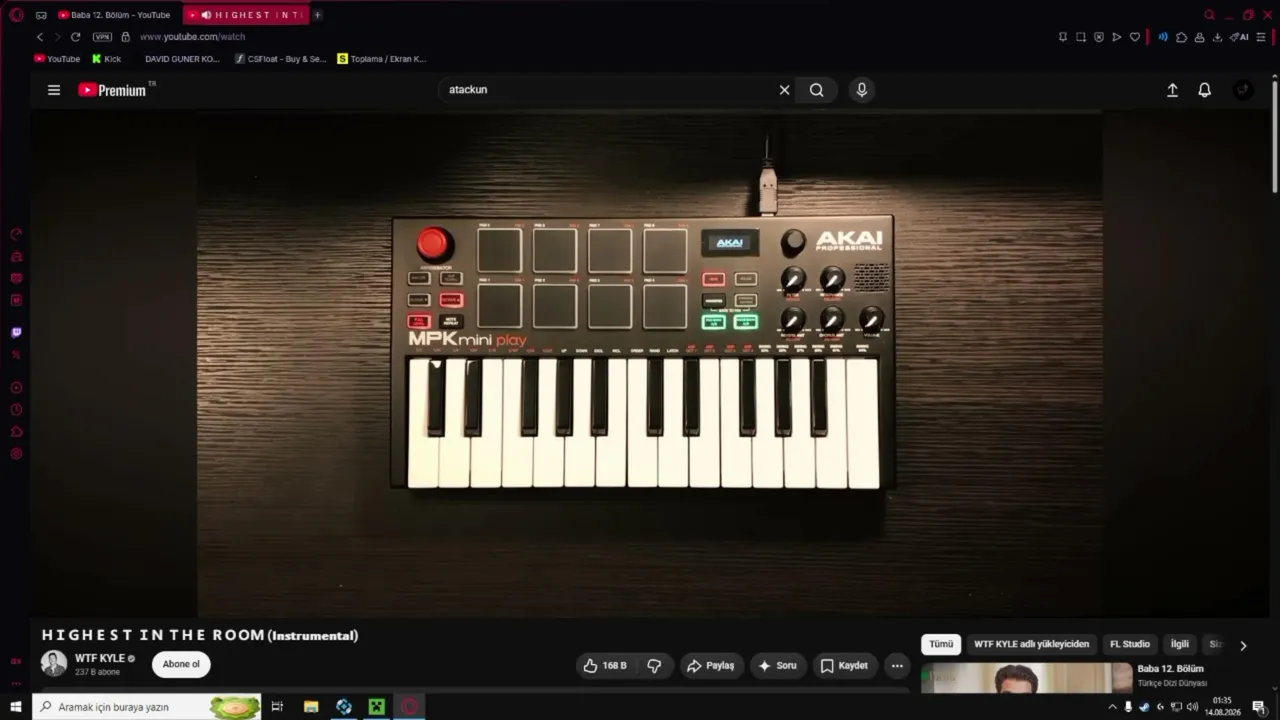Open browser downloads icon
This screenshot has height=720, width=1280.
1217,37
